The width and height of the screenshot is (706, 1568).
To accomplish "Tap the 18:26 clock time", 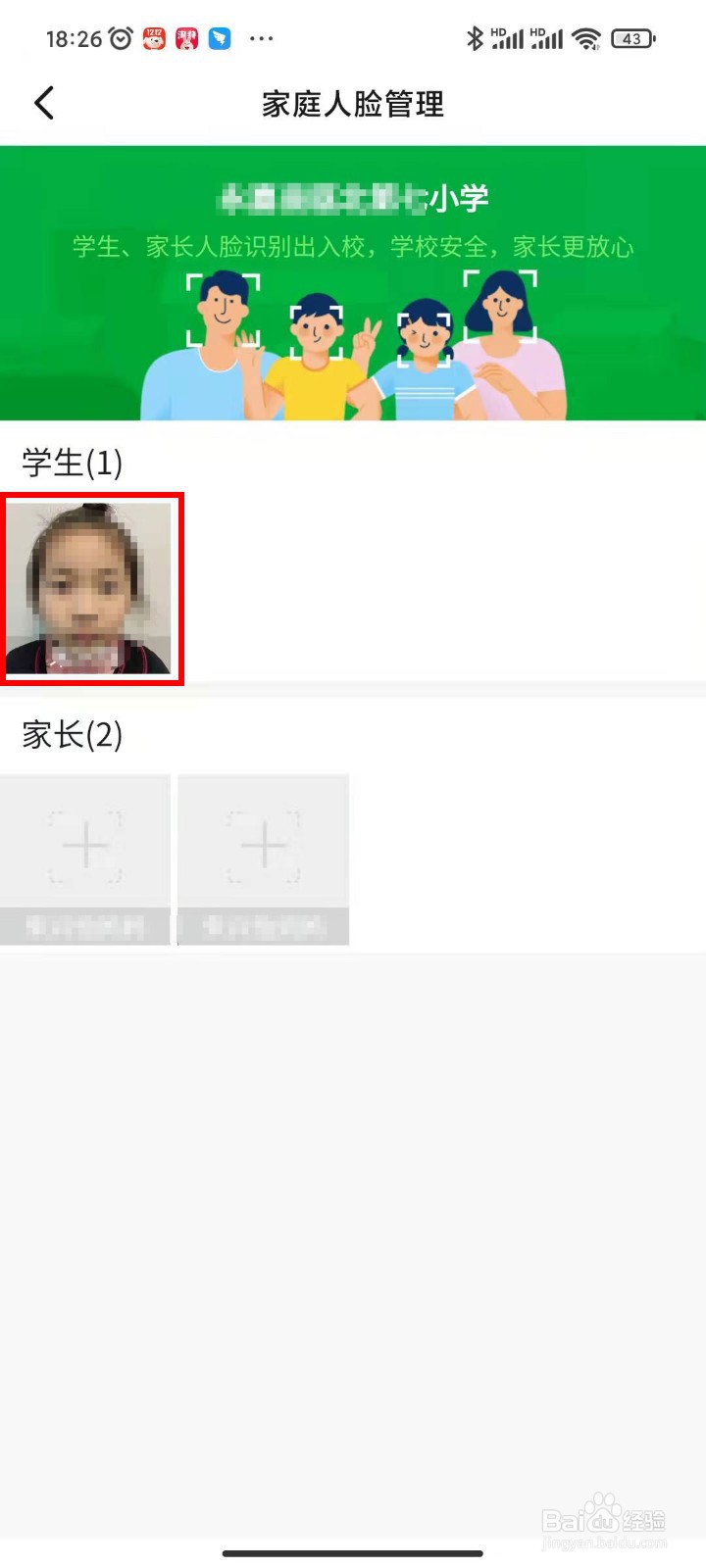I will pos(74,39).
